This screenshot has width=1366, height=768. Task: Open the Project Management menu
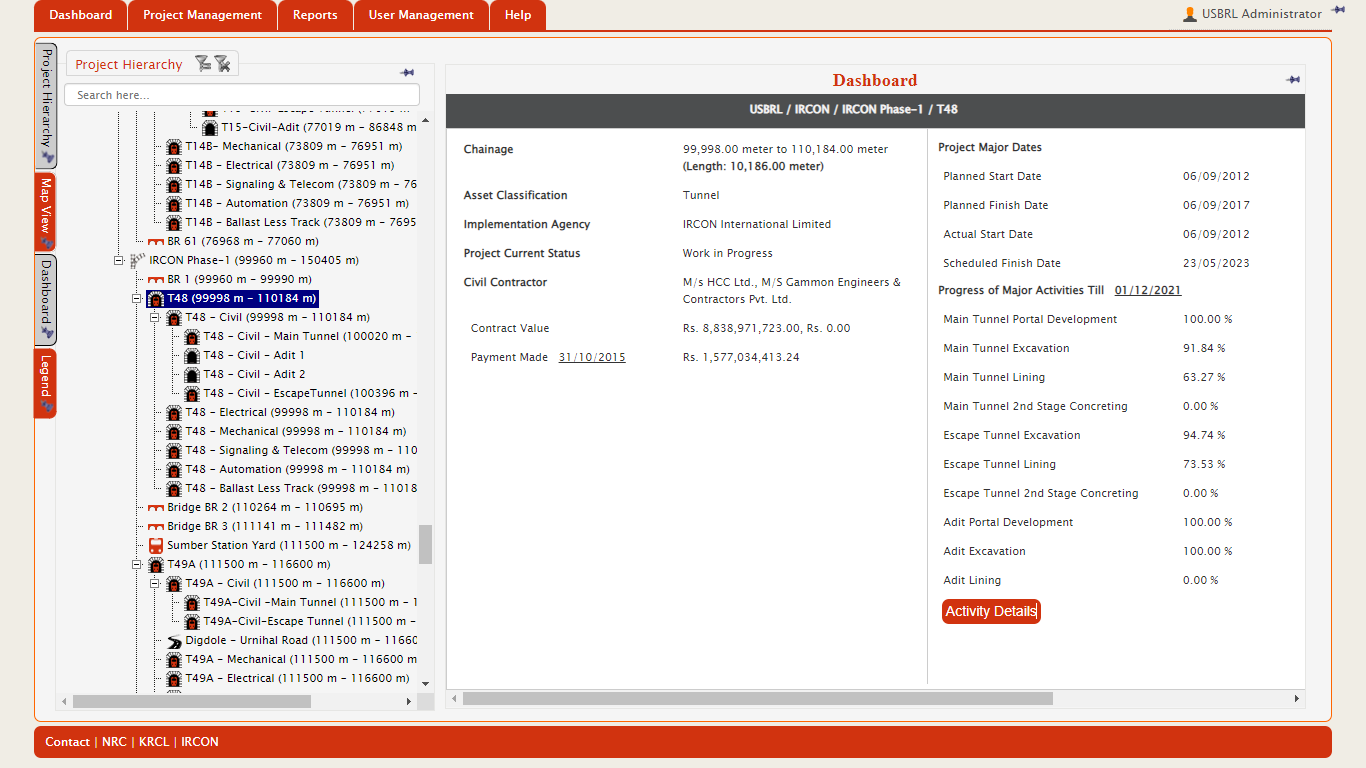202,15
